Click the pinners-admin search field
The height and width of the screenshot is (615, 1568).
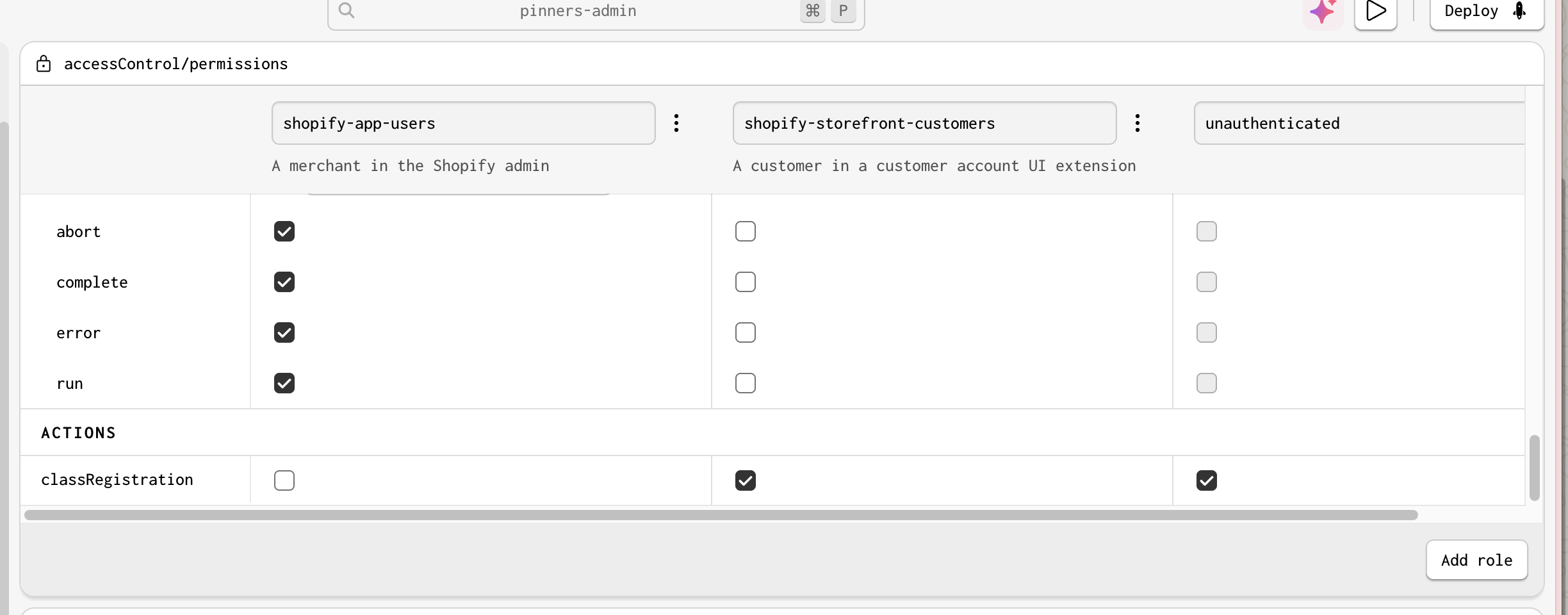[x=577, y=12]
